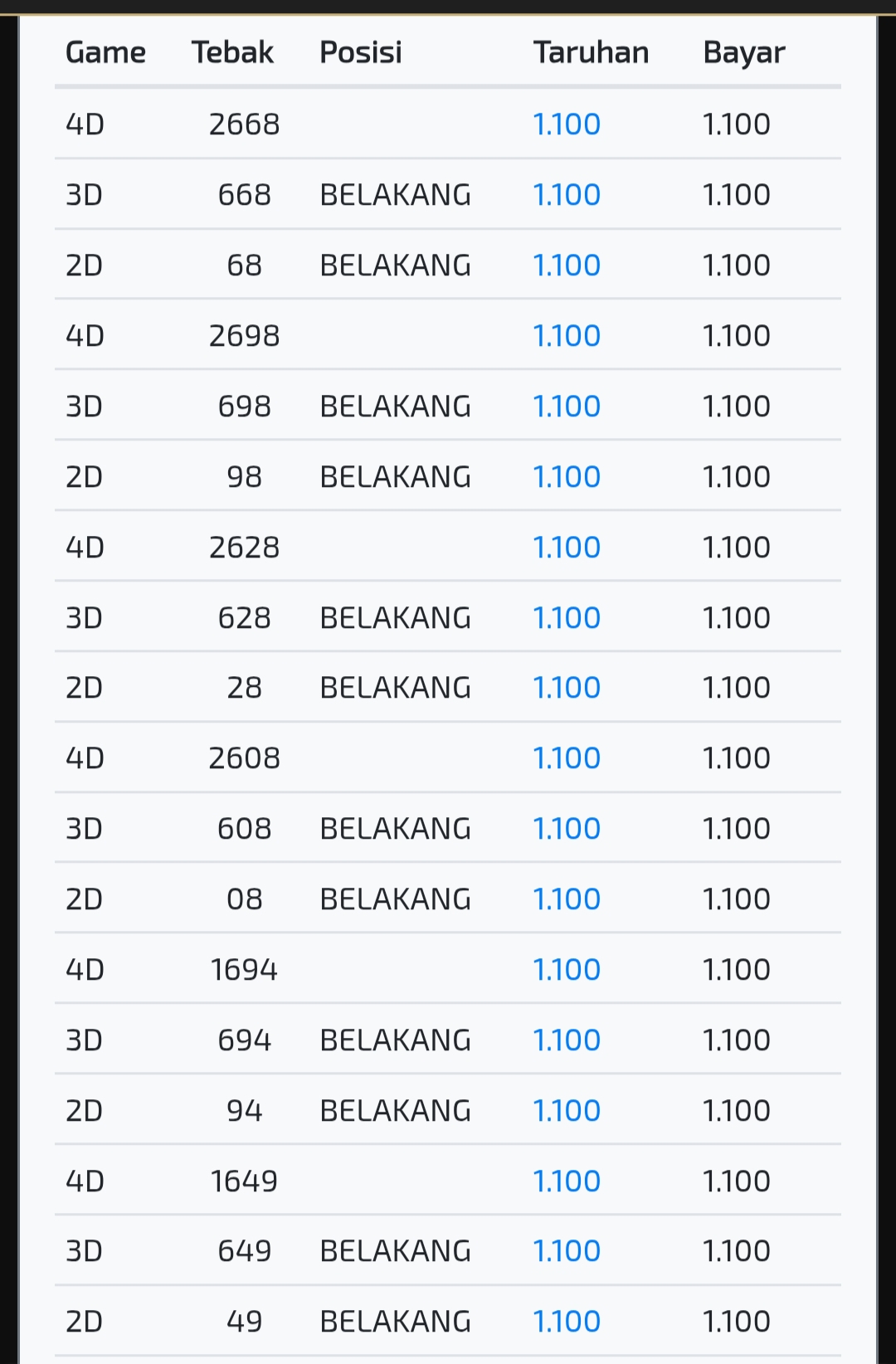Select the Tebak number 1649
This screenshot has height=1364, width=896.
tap(244, 1181)
